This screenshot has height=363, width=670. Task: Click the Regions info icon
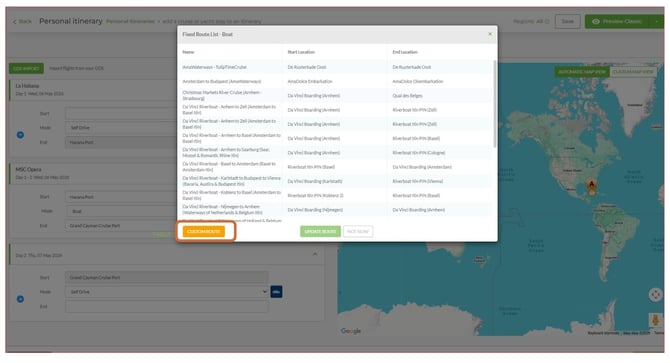[547, 21]
